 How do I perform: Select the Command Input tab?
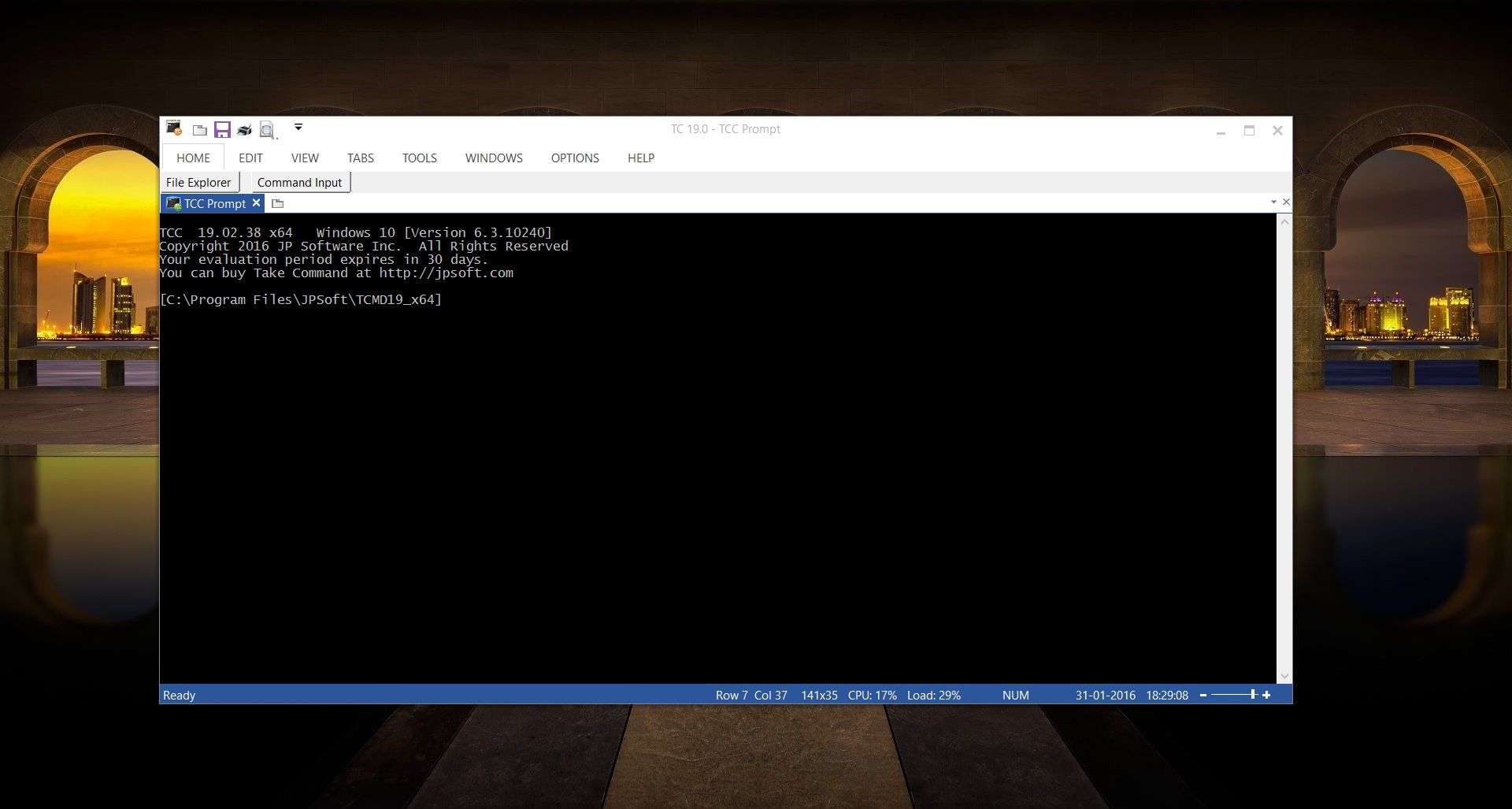pos(299,182)
